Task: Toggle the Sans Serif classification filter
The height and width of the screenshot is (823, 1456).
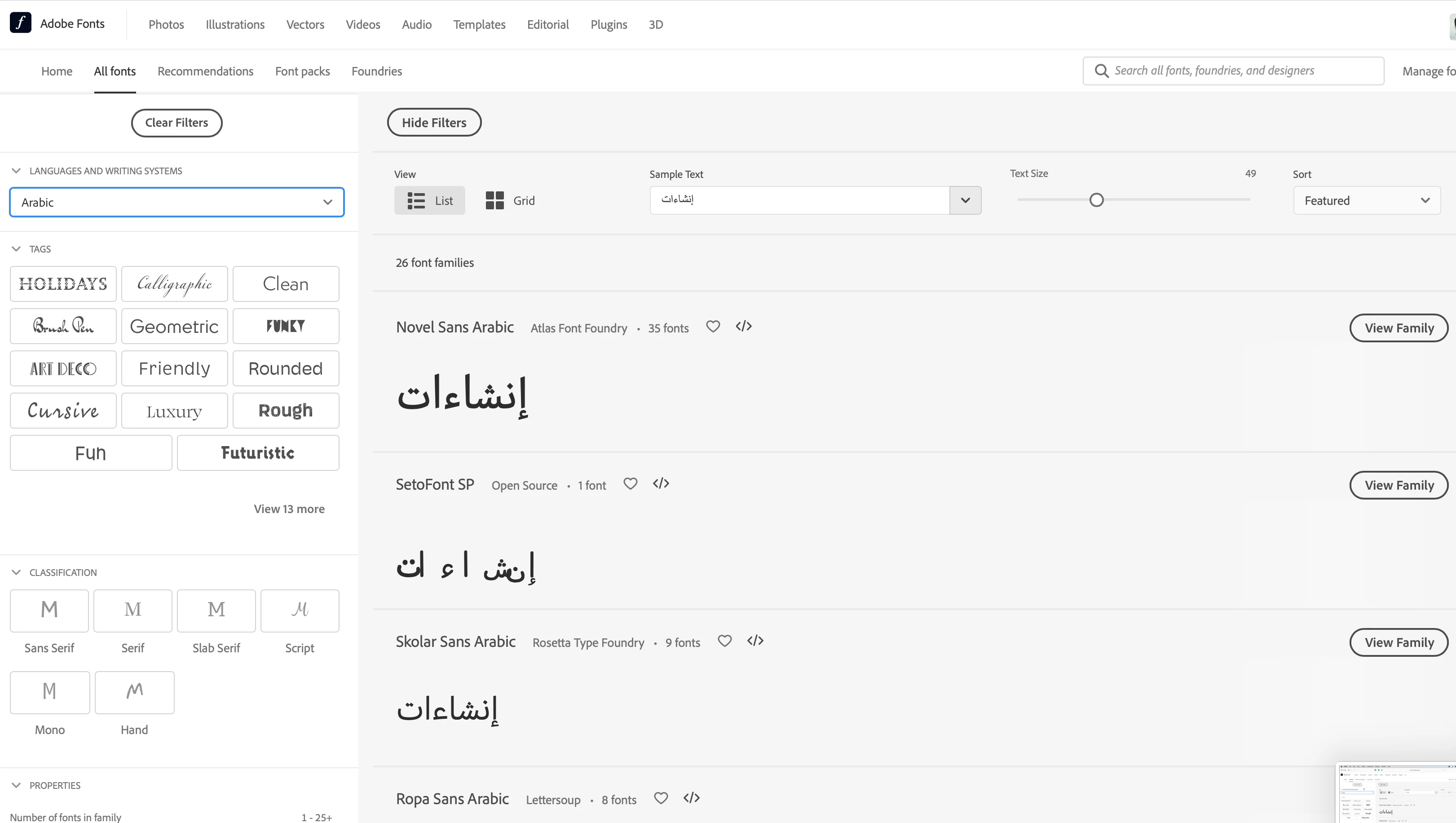Action: point(49,611)
